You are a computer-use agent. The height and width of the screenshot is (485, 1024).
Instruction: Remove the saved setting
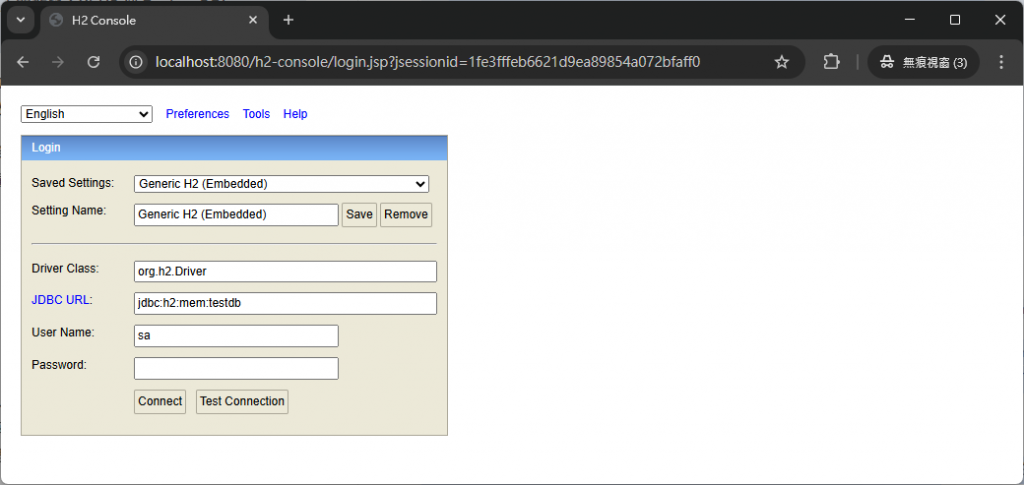(x=406, y=215)
